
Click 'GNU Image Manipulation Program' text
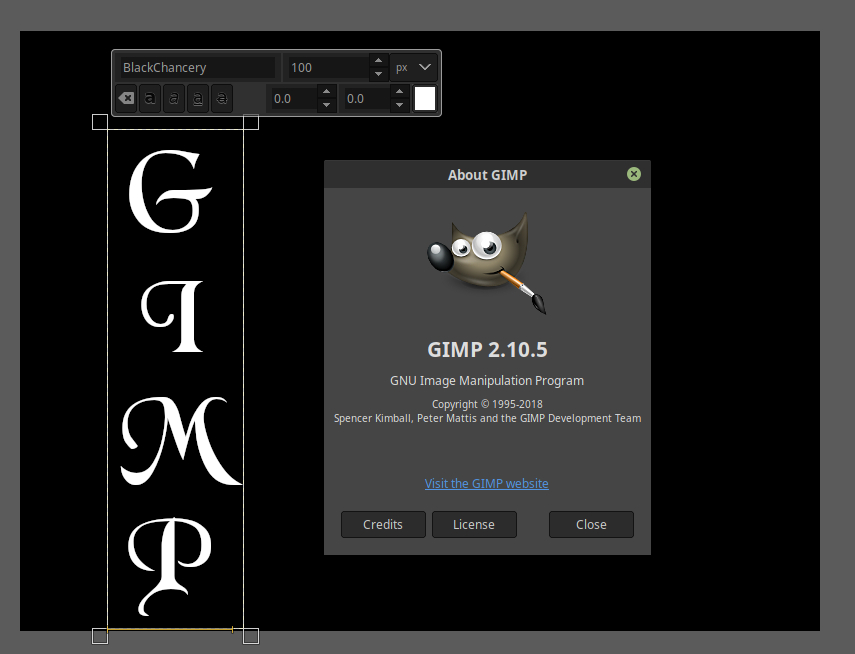487,381
